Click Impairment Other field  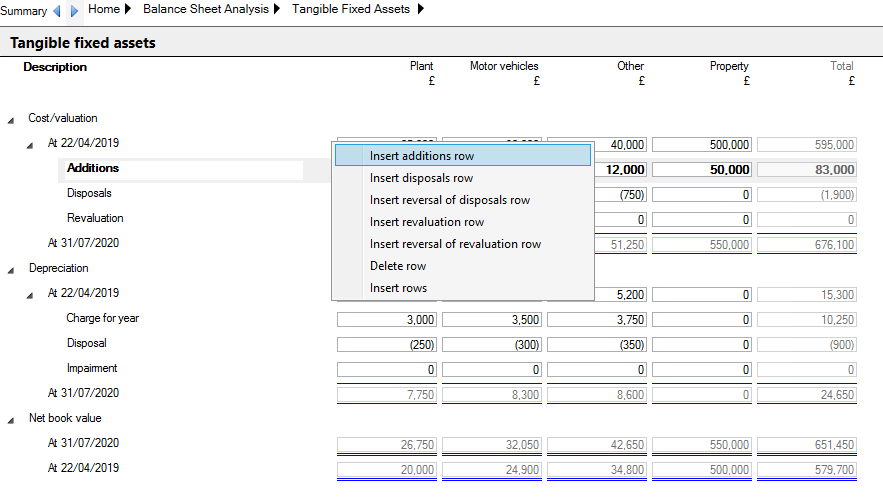point(596,370)
